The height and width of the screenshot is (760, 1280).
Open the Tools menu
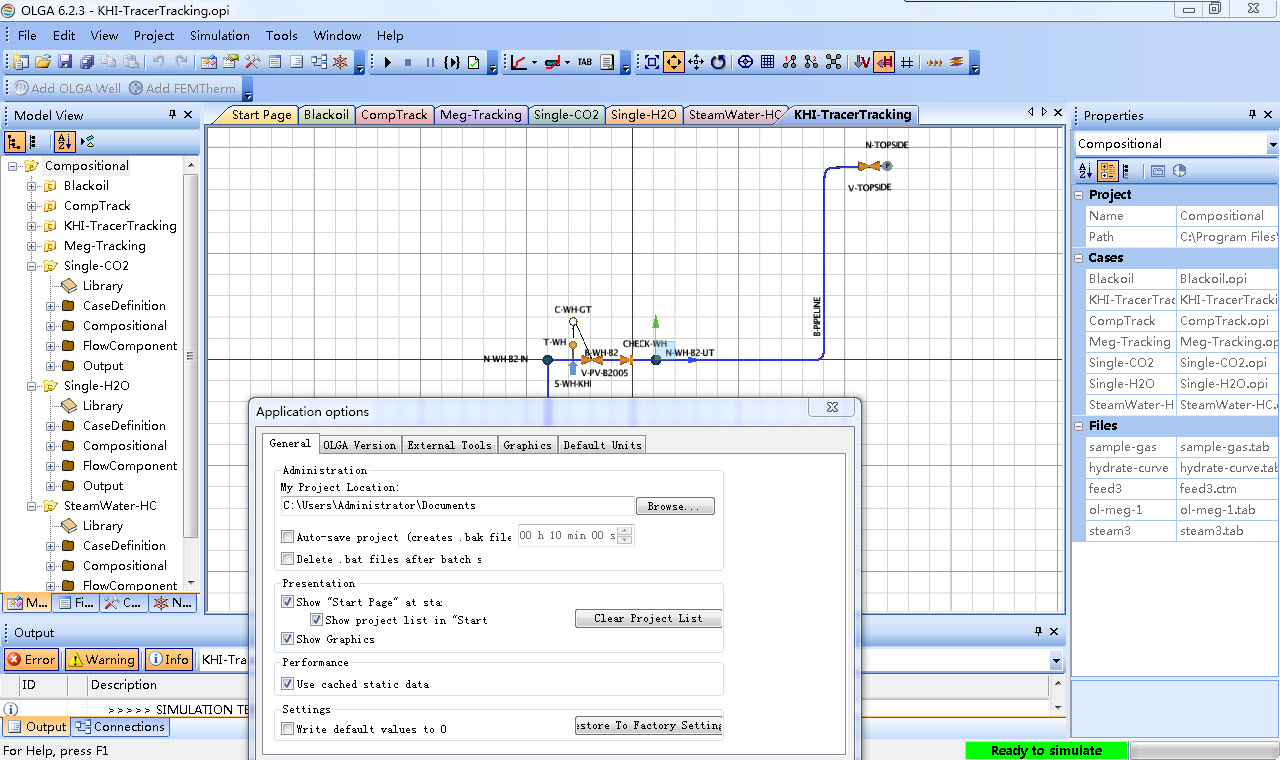[282, 35]
